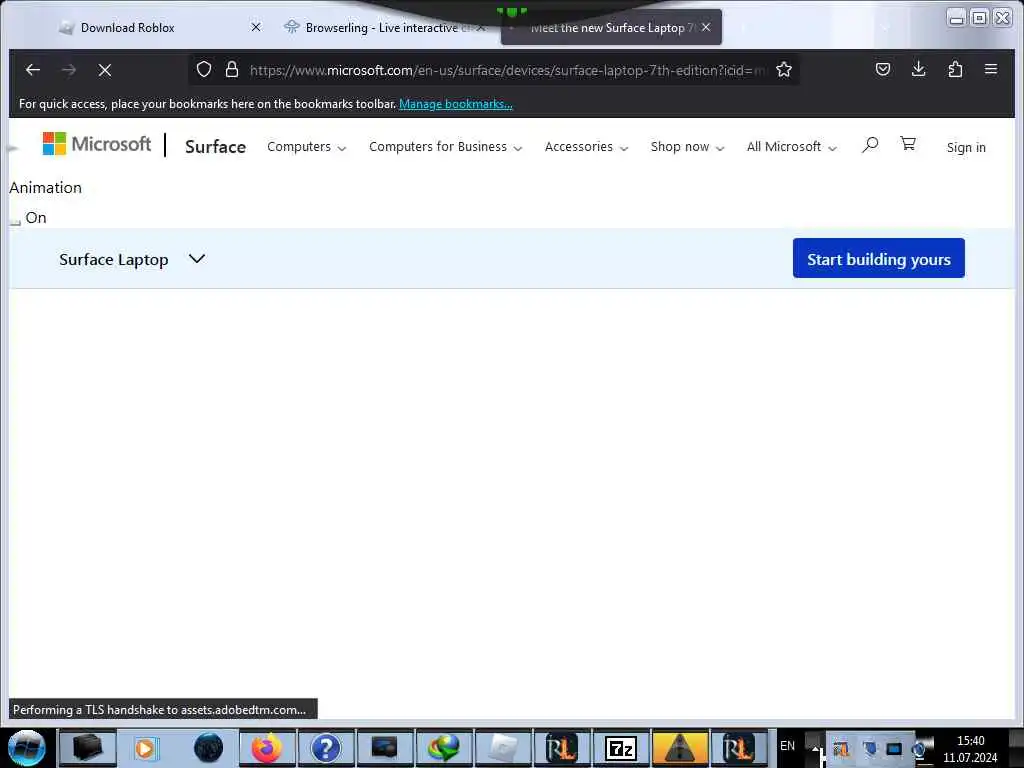1024x768 pixels.
Task: Expand the Accessories menu
Action: pyautogui.click(x=586, y=147)
